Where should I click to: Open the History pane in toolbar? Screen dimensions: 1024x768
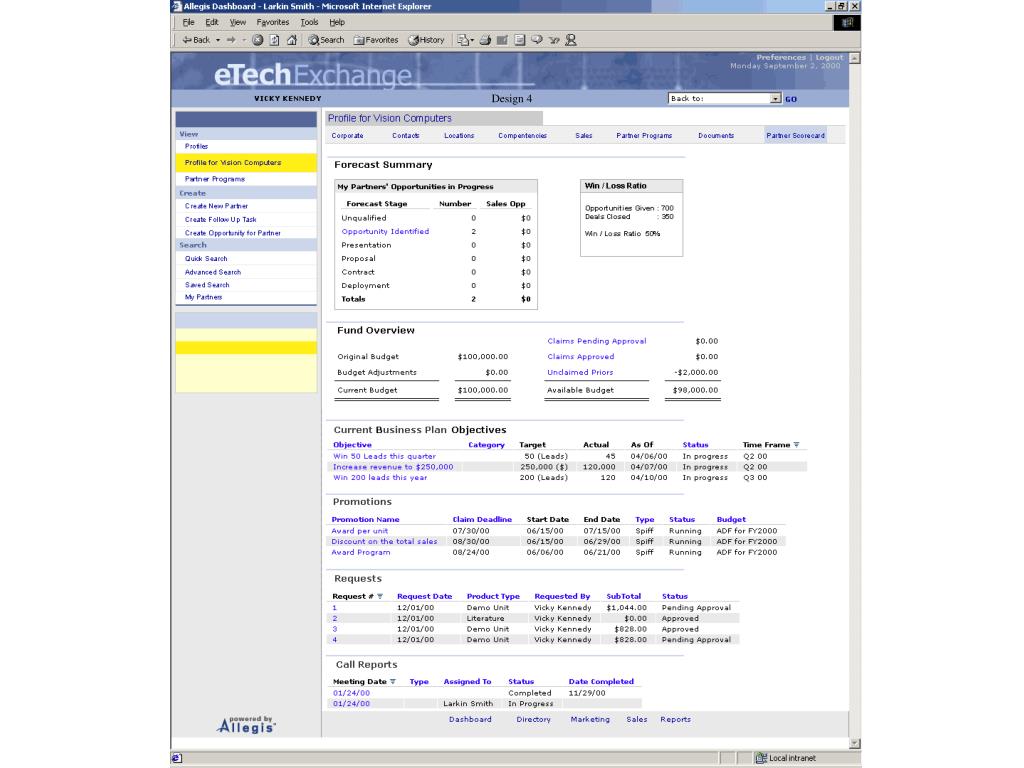[426, 40]
